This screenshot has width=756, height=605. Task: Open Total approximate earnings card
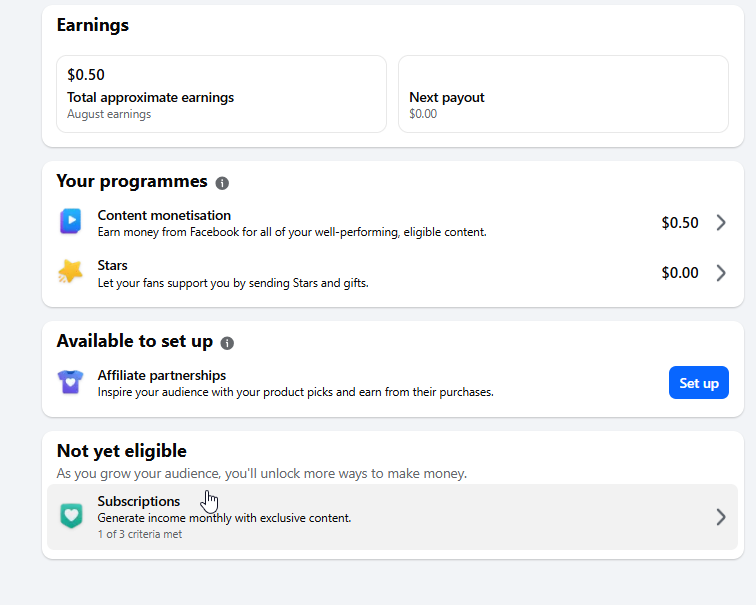[x=221, y=94]
